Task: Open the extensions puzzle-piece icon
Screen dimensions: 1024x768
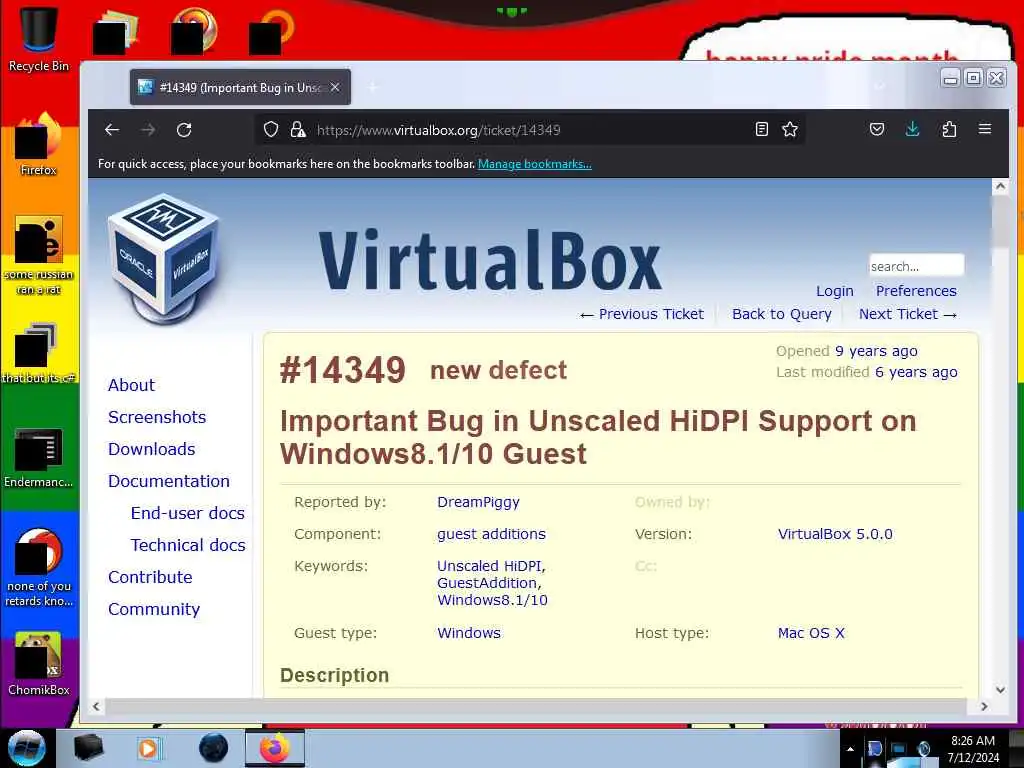Action: pos(950,129)
